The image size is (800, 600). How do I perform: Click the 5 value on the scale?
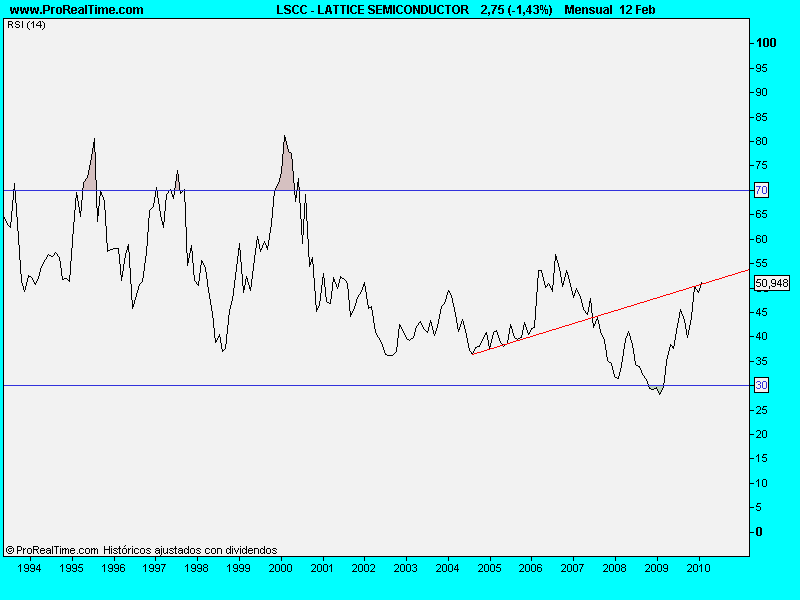click(758, 507)
